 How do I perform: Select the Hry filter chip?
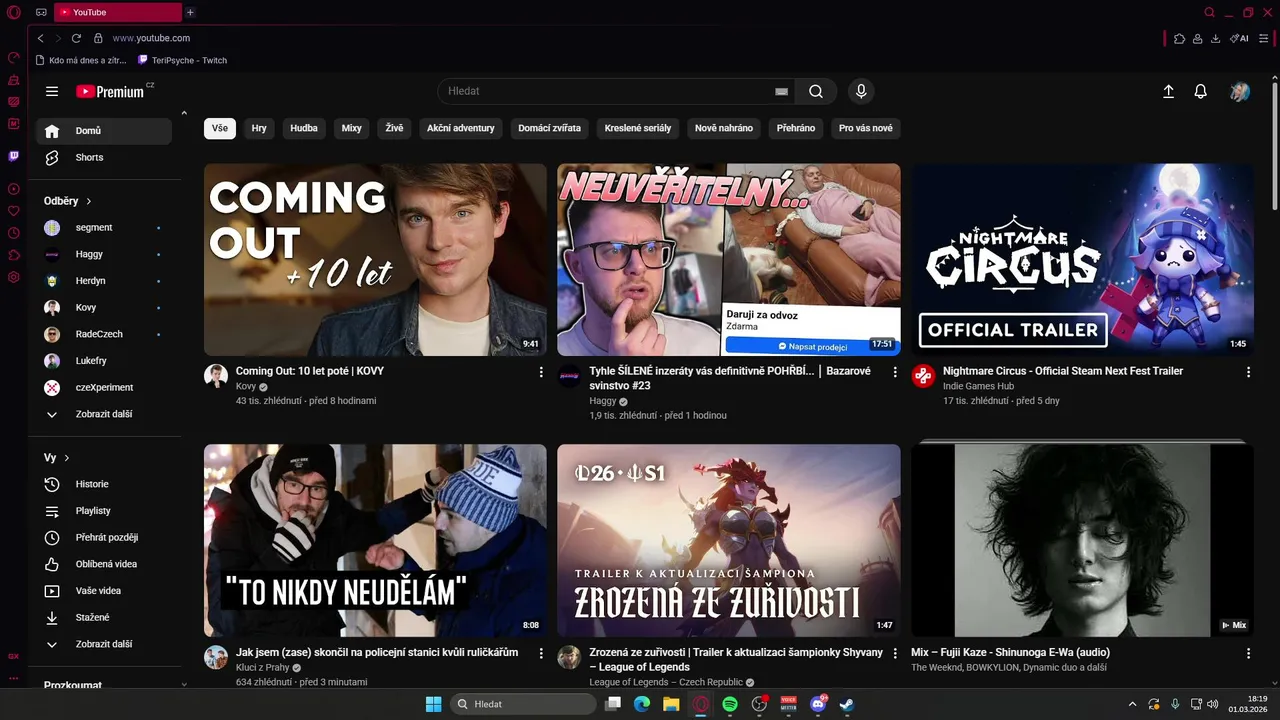point(259,128)
